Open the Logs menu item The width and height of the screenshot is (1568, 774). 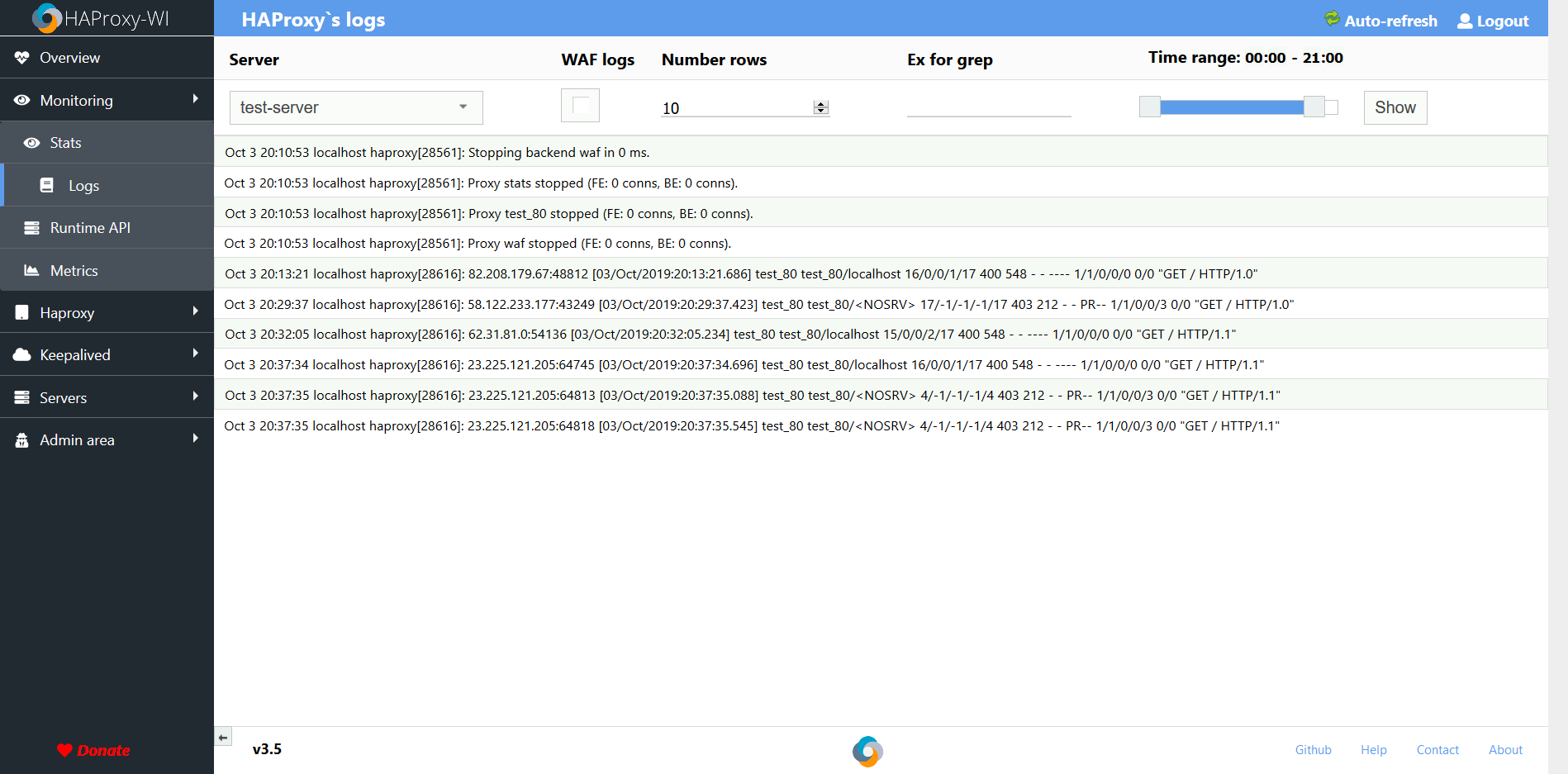107,185
